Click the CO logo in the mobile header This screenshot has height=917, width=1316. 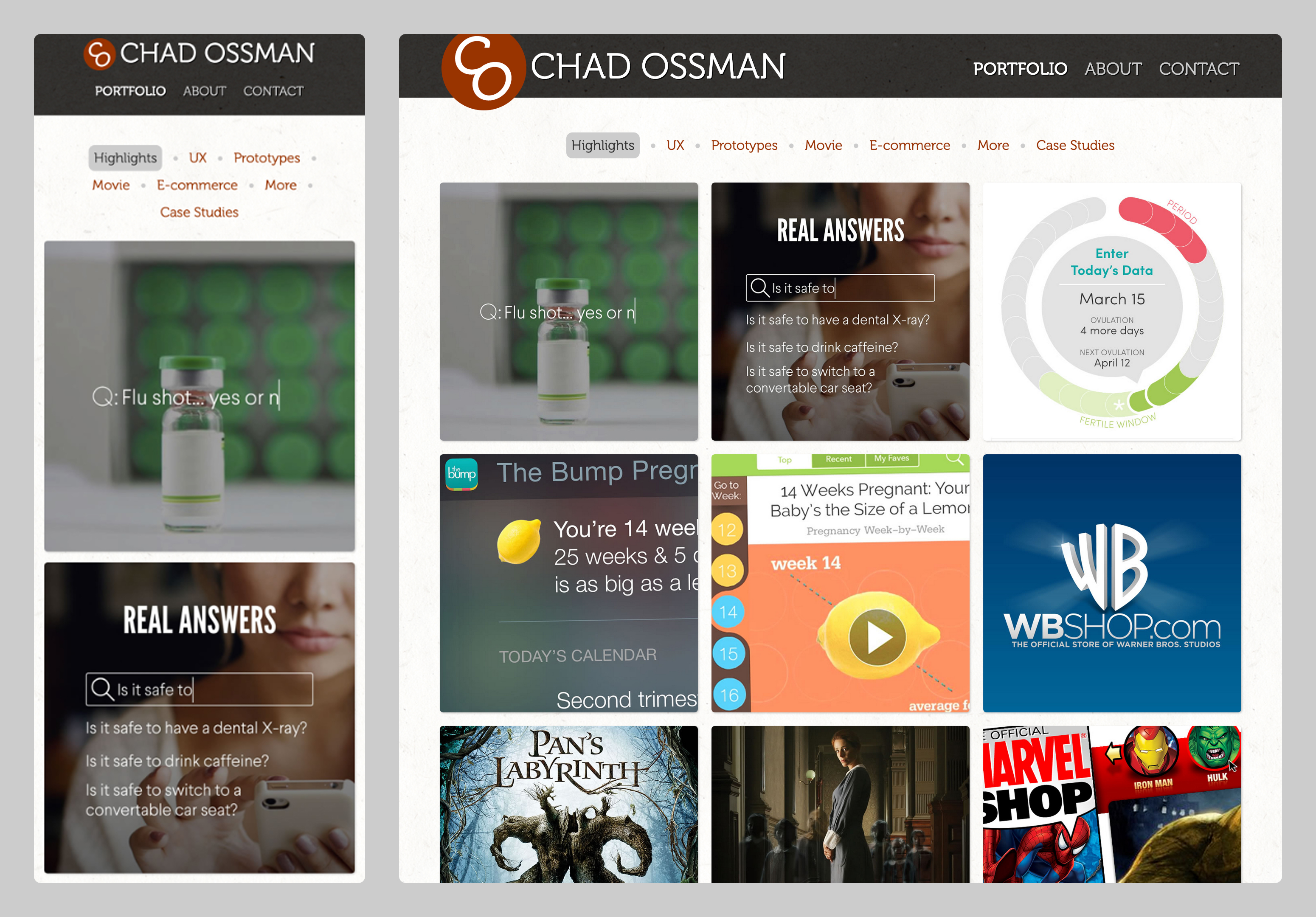[x=100, y=54]
